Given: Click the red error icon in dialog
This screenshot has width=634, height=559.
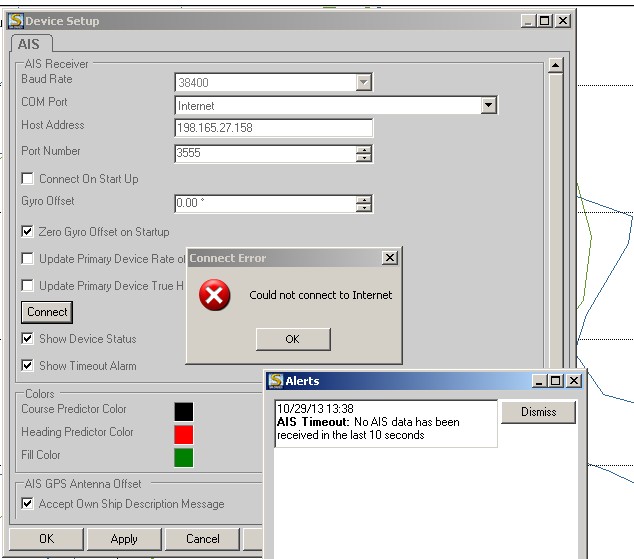Looking at the screenshot, I should tap(214, 295).
